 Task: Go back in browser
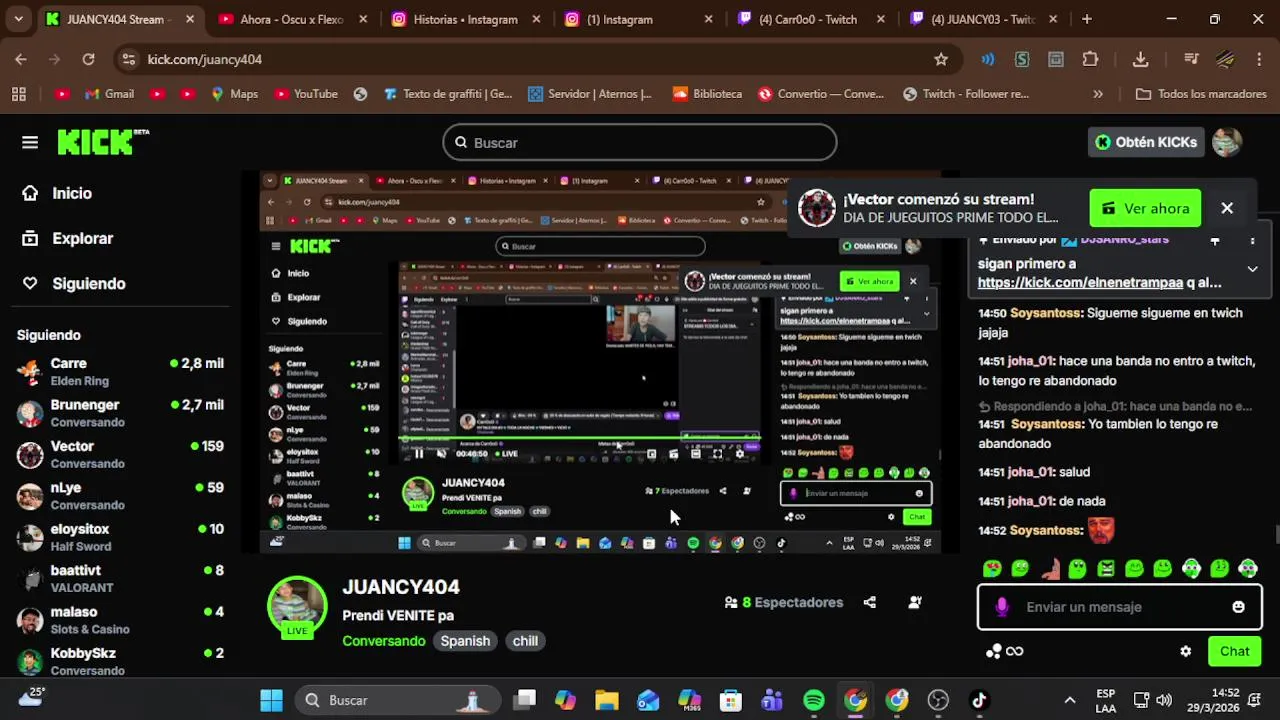[x=21, y=59]
